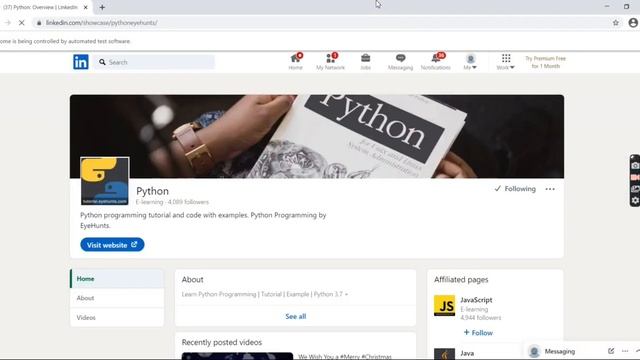Open the Home navigation icon

296,62
